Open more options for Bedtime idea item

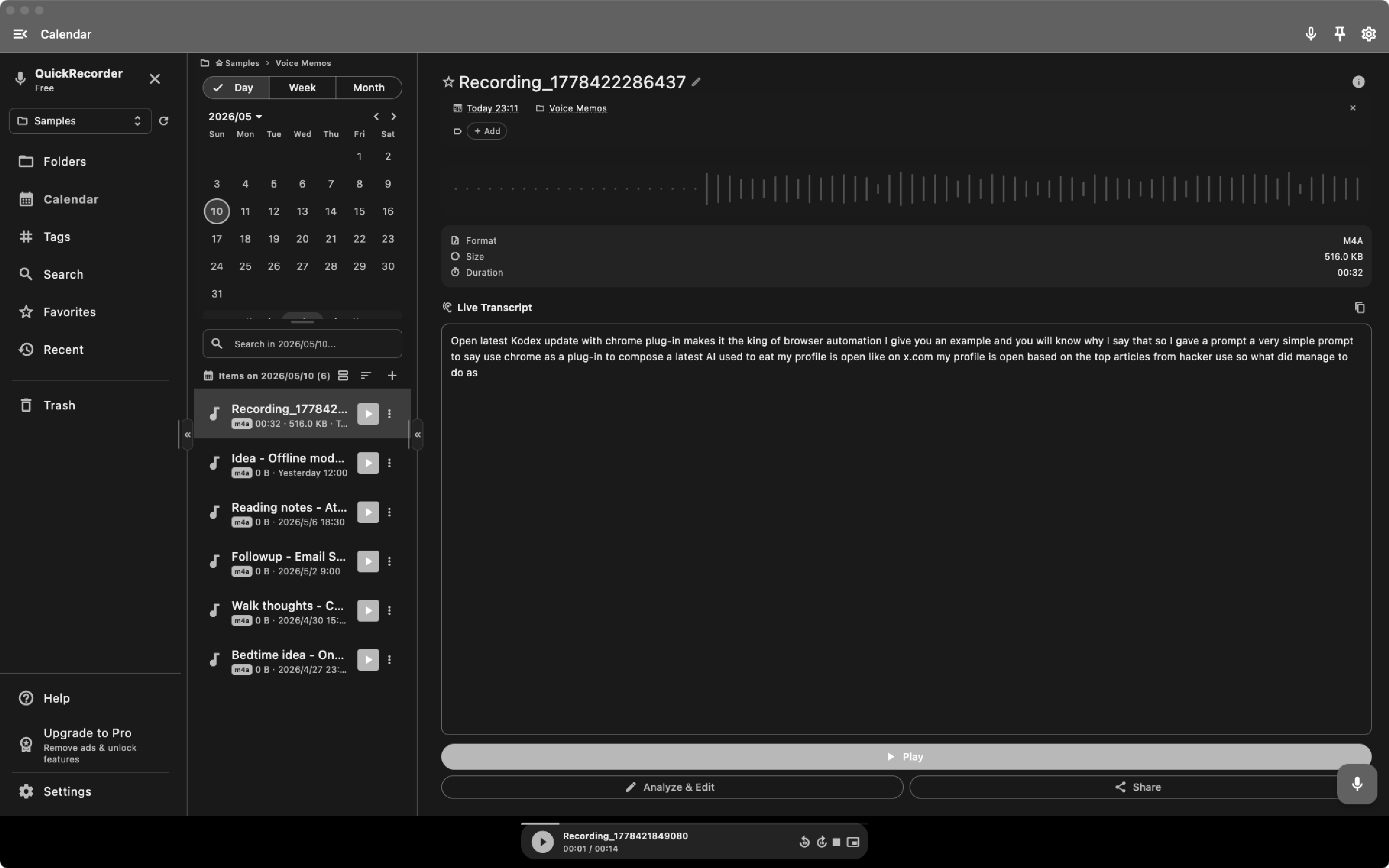coord(389,660)
